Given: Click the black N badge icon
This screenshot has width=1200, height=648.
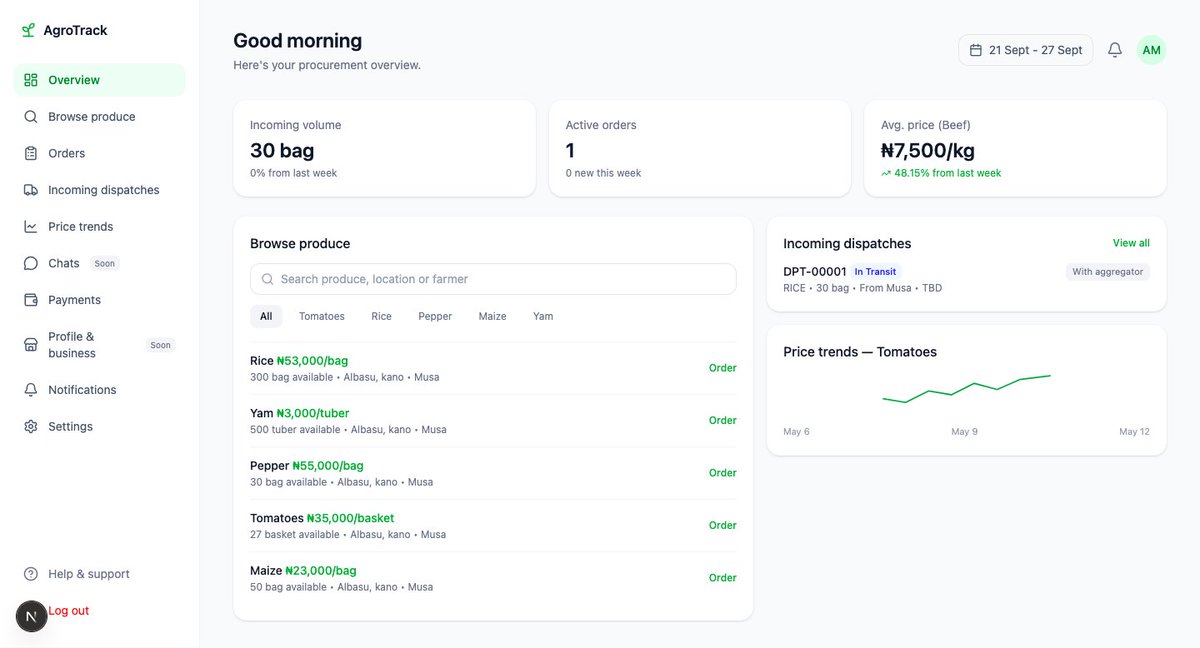Looking at the screenshot, I should [x=31, y=616].
